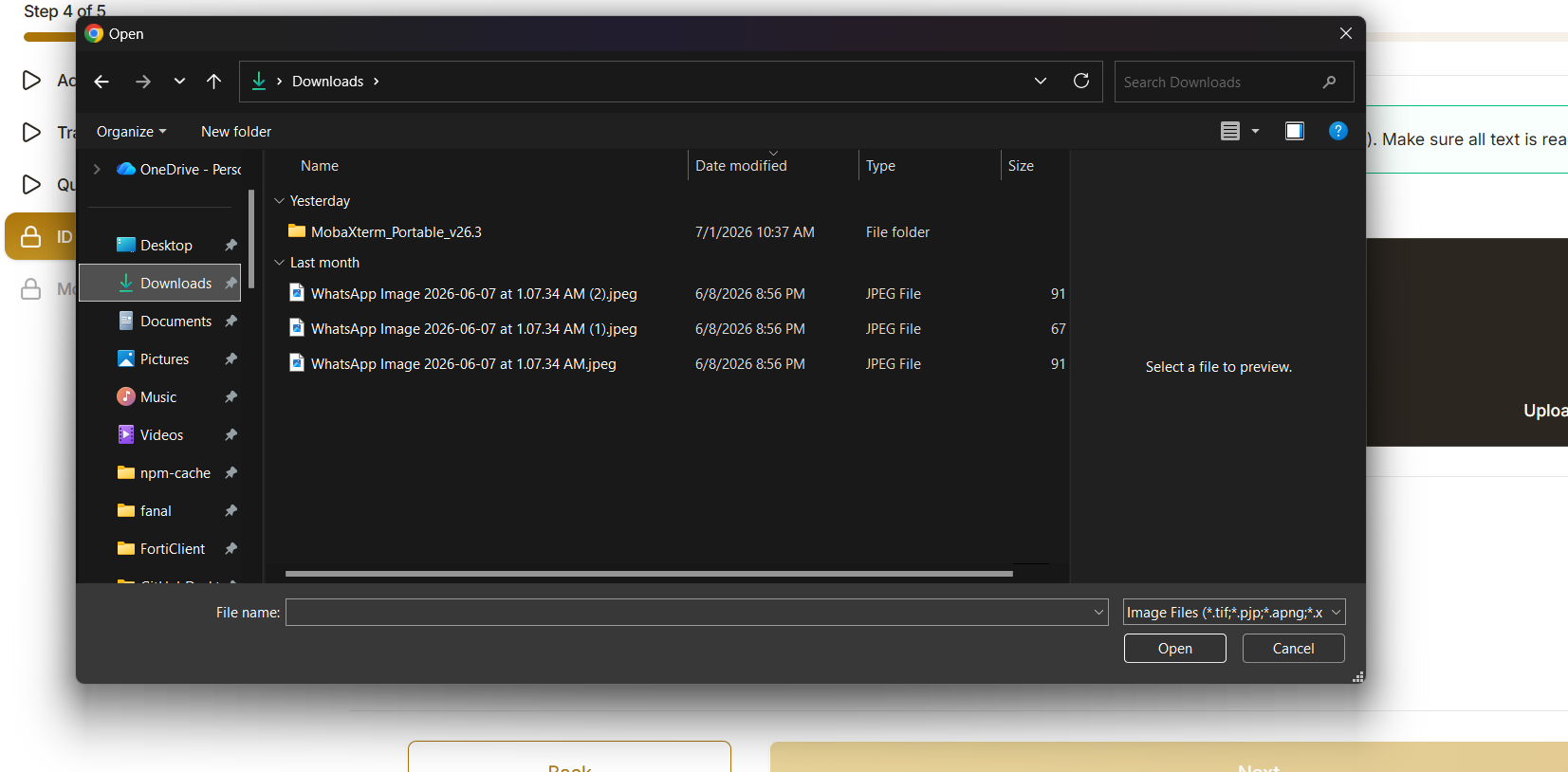The height and width of the screenshot is (772, 1568).
Task: Create a New folder
Action: [x=236, y=132]
